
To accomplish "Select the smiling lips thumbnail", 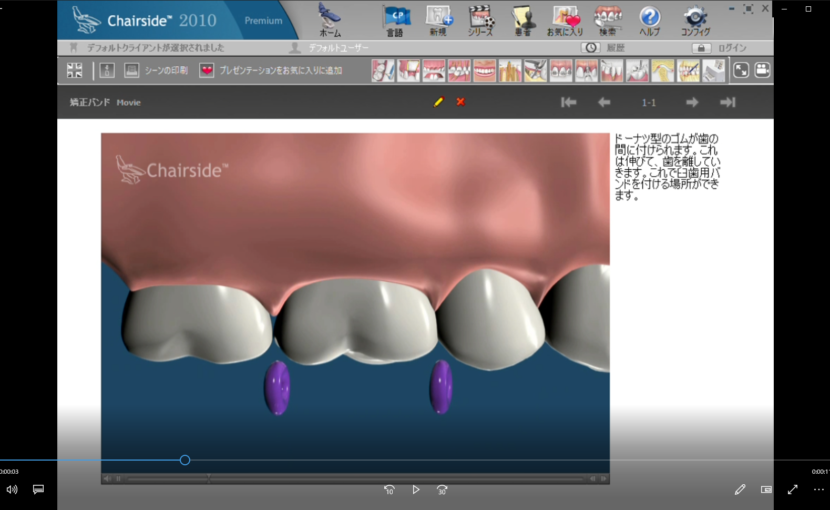I will coord(484,70).
